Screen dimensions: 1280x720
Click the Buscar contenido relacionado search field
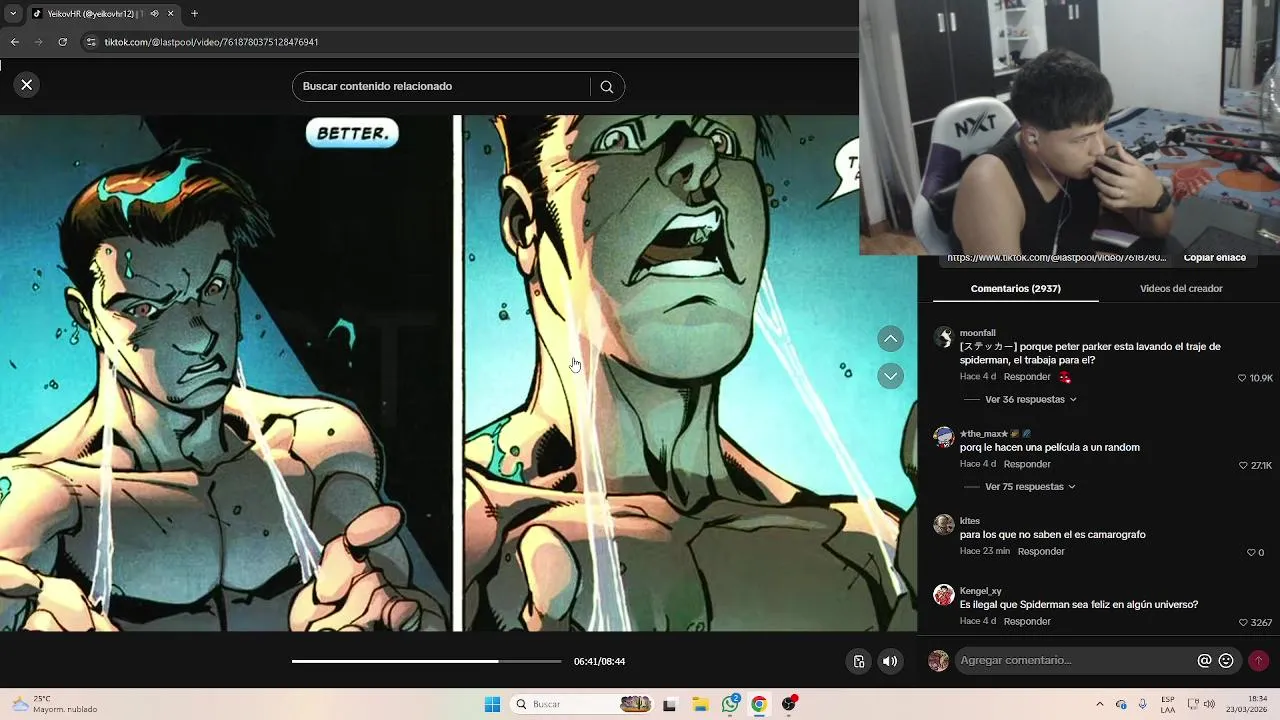[440, 87]
